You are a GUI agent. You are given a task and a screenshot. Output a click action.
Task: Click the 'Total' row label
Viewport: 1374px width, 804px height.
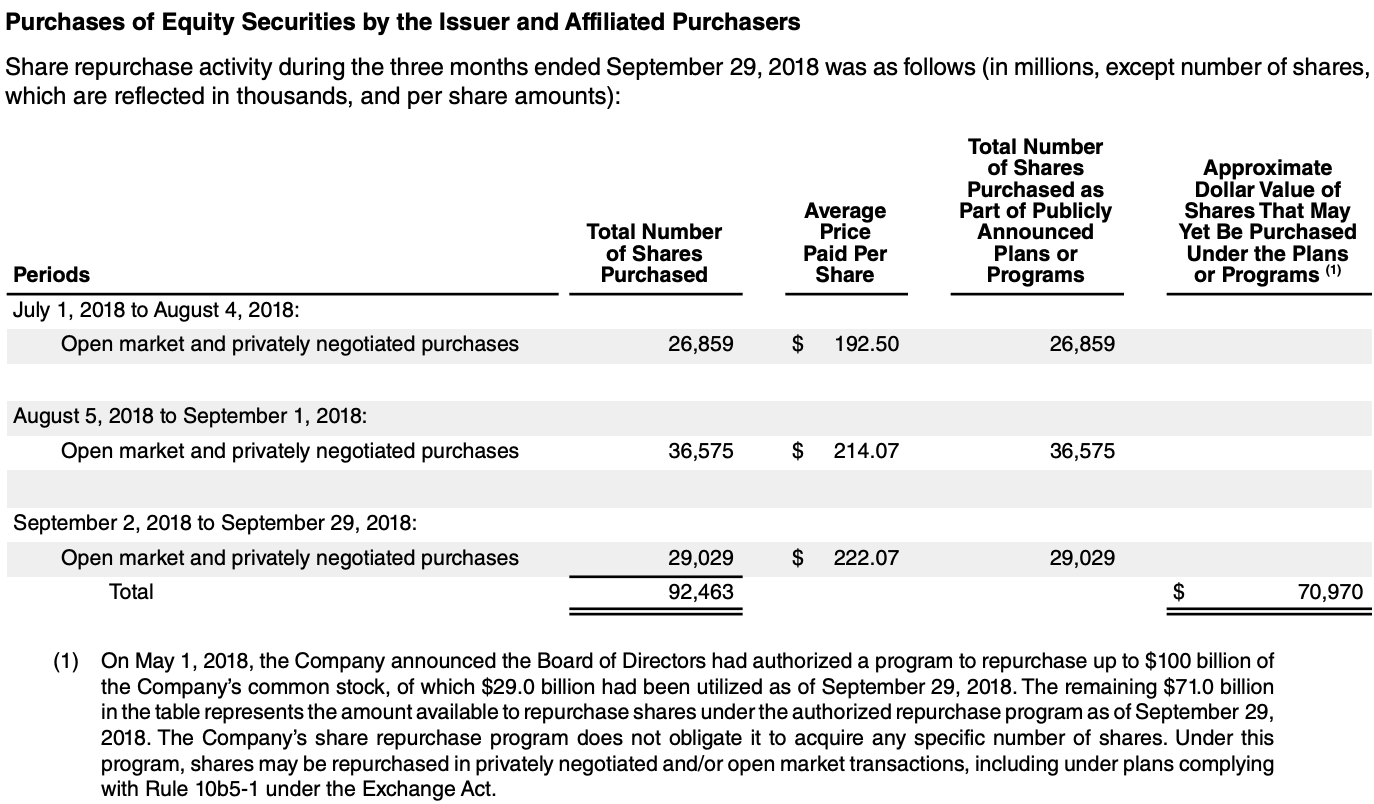131,591
